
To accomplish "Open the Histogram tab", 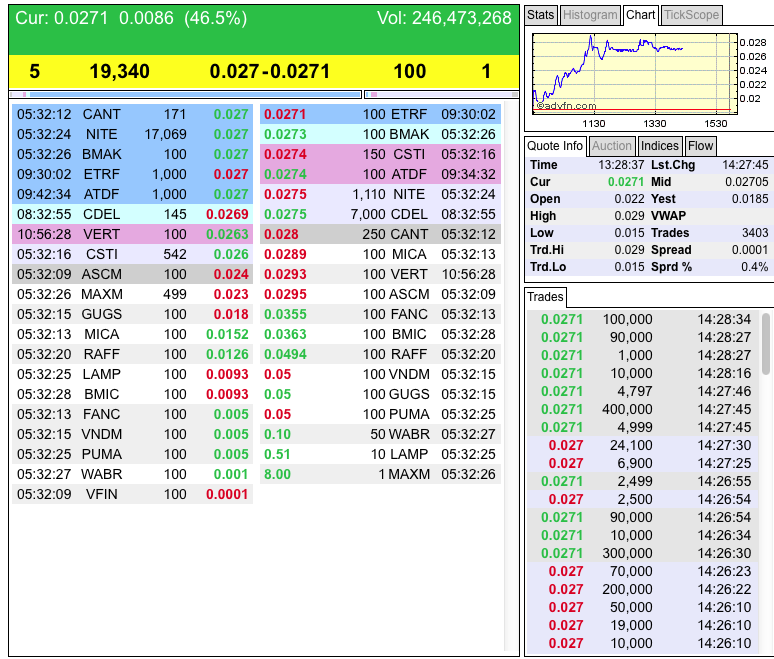I will (590, 15).
